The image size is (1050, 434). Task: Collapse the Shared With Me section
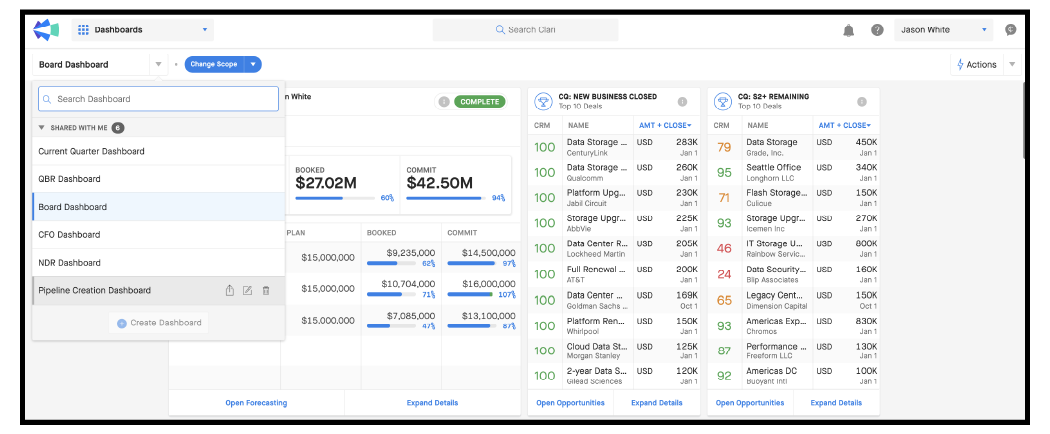[x=42, y=127]
